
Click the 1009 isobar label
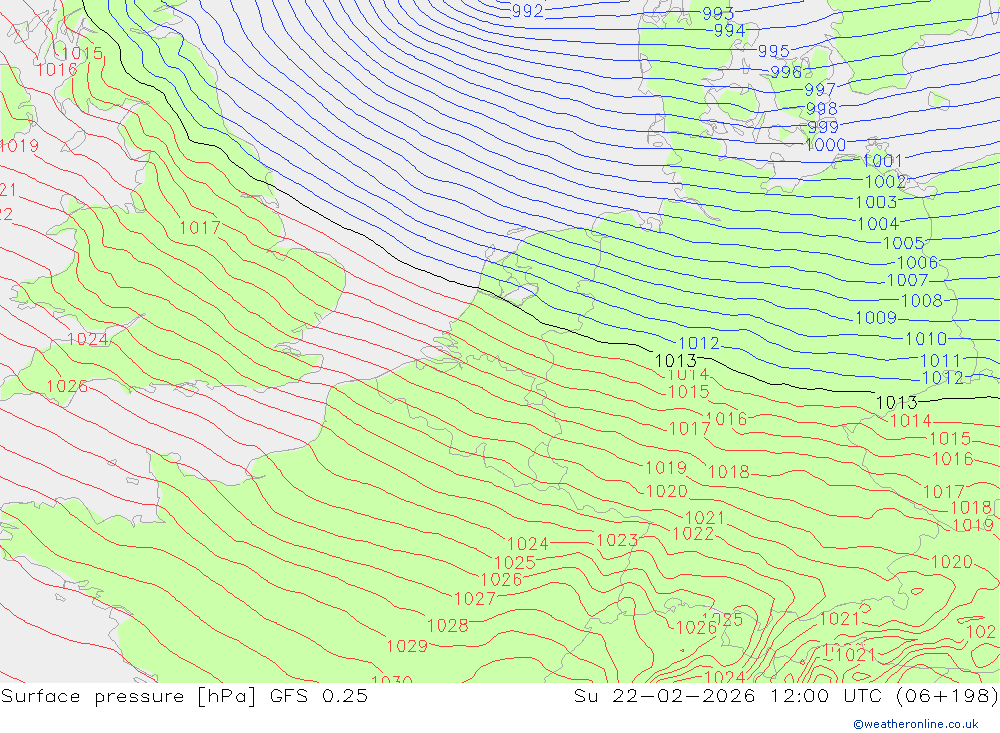point(876,318)
